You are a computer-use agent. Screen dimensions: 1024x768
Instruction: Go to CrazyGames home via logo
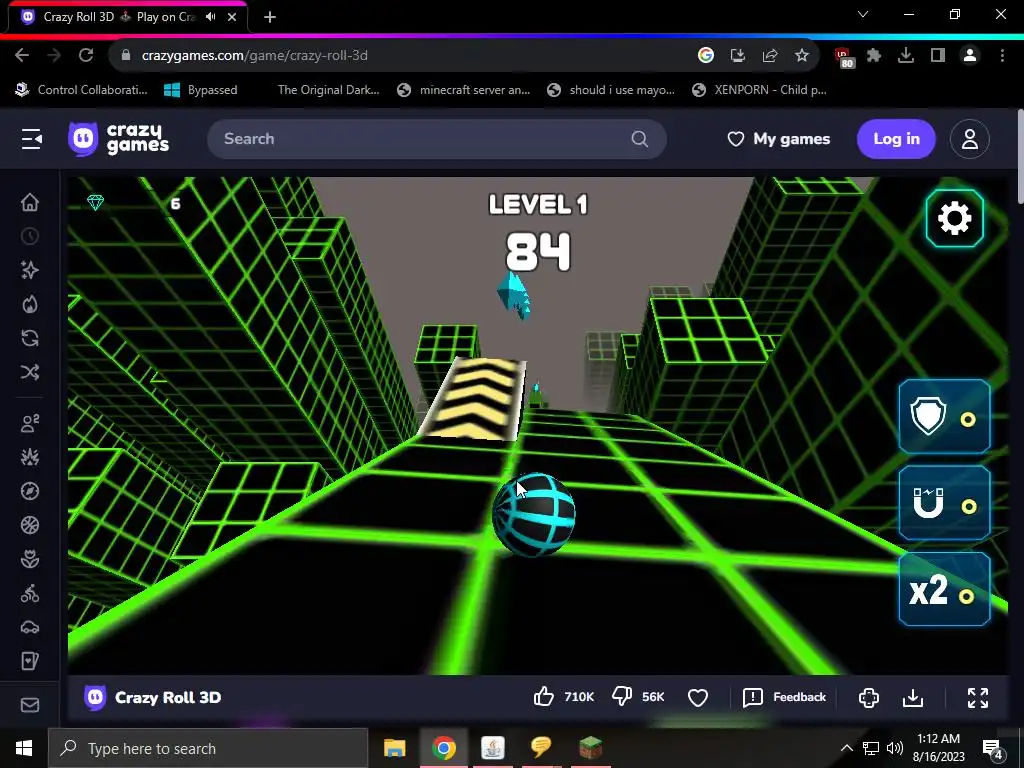pyautogui.click(x=119, y=138)
